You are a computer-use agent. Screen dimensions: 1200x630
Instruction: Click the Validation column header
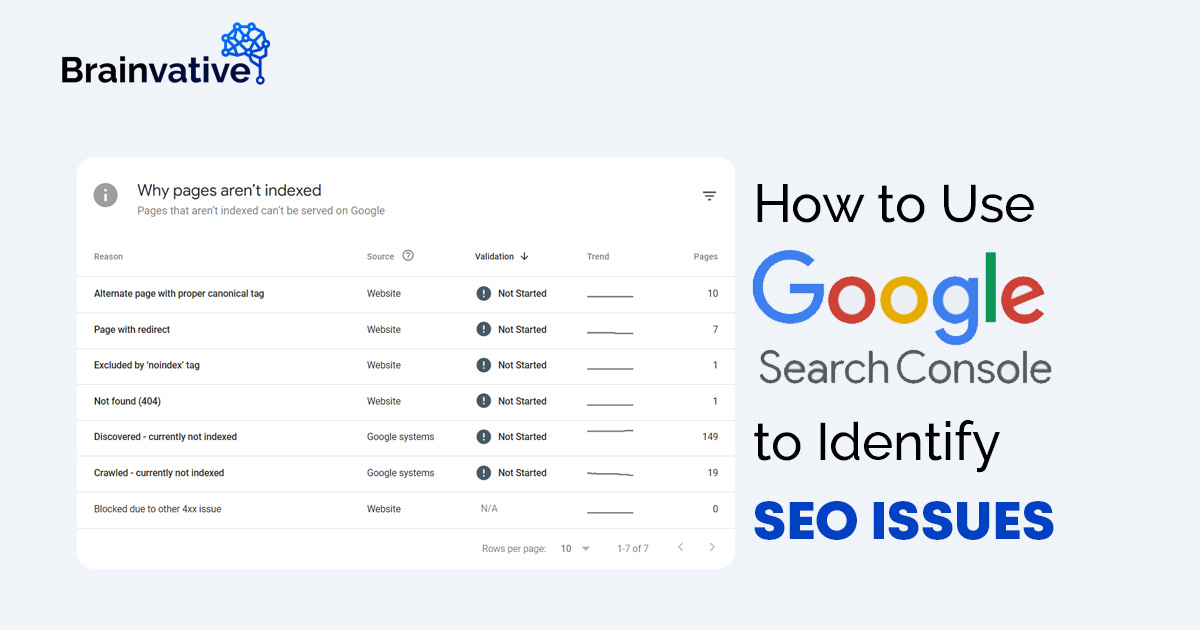click(494, 257)
